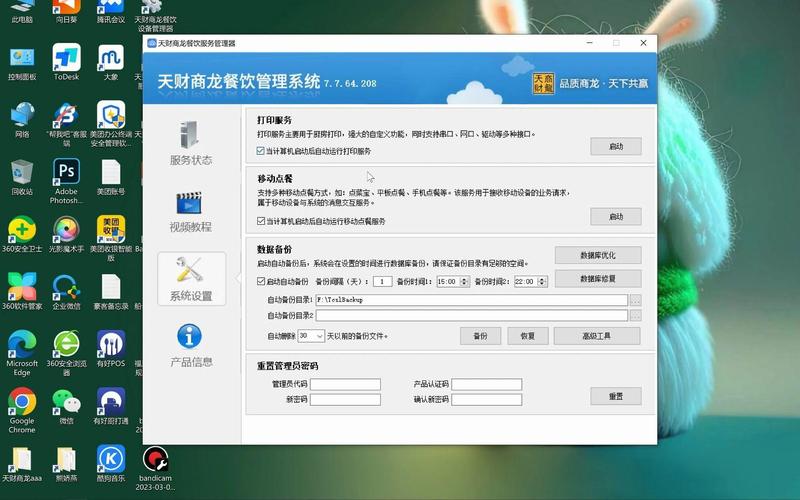Open 控制面板 control panel icon
The width and height of the screenshot is (800, 500).
[x=22, y=62]
